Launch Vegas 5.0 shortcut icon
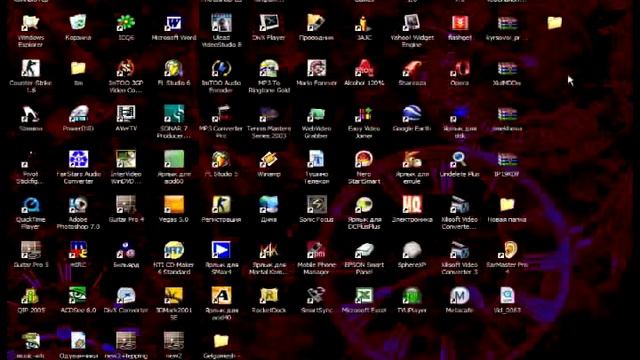640x360 pixels. pyautogui.click(x=173, y=205)
